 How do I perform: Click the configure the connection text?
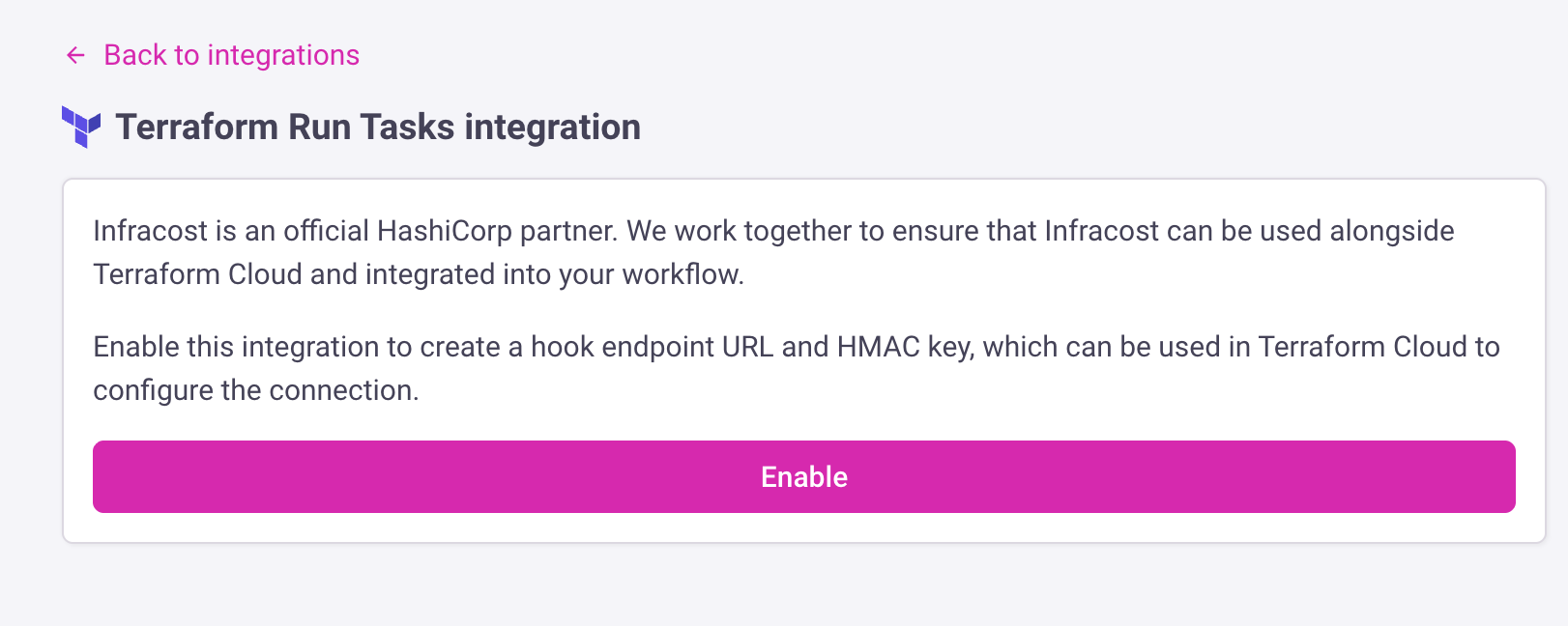click(255, 391)
